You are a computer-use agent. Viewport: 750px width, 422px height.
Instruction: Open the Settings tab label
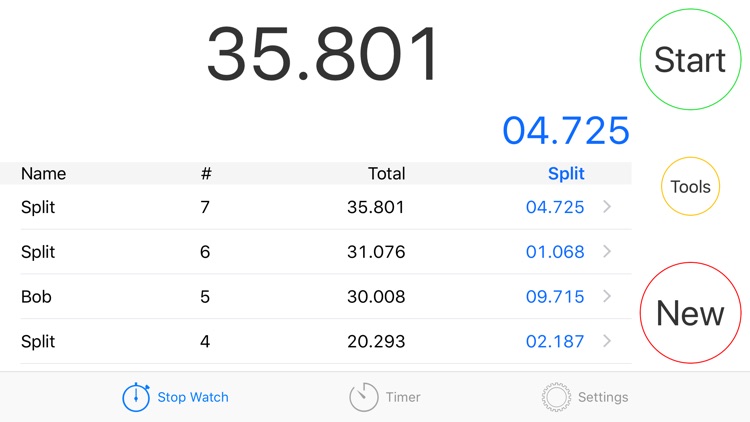pos(603,397)
